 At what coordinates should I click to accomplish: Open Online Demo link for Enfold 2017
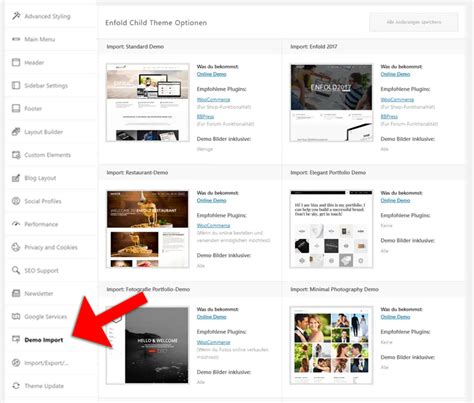click(x=395, y=74)
